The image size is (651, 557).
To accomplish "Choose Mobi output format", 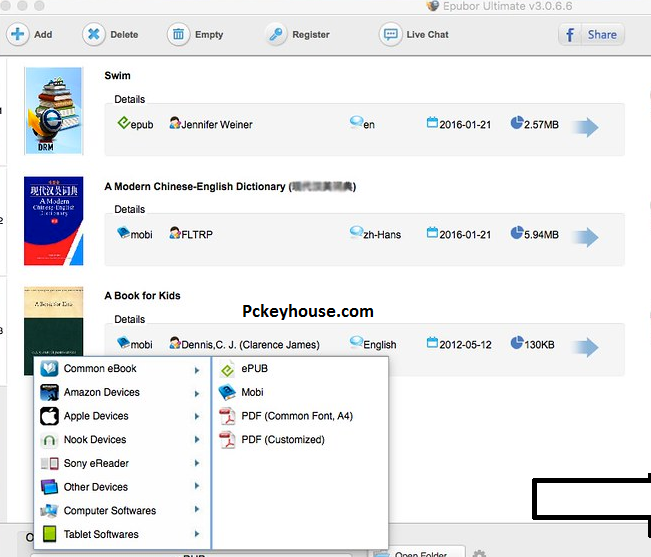I will coord(300,392).
